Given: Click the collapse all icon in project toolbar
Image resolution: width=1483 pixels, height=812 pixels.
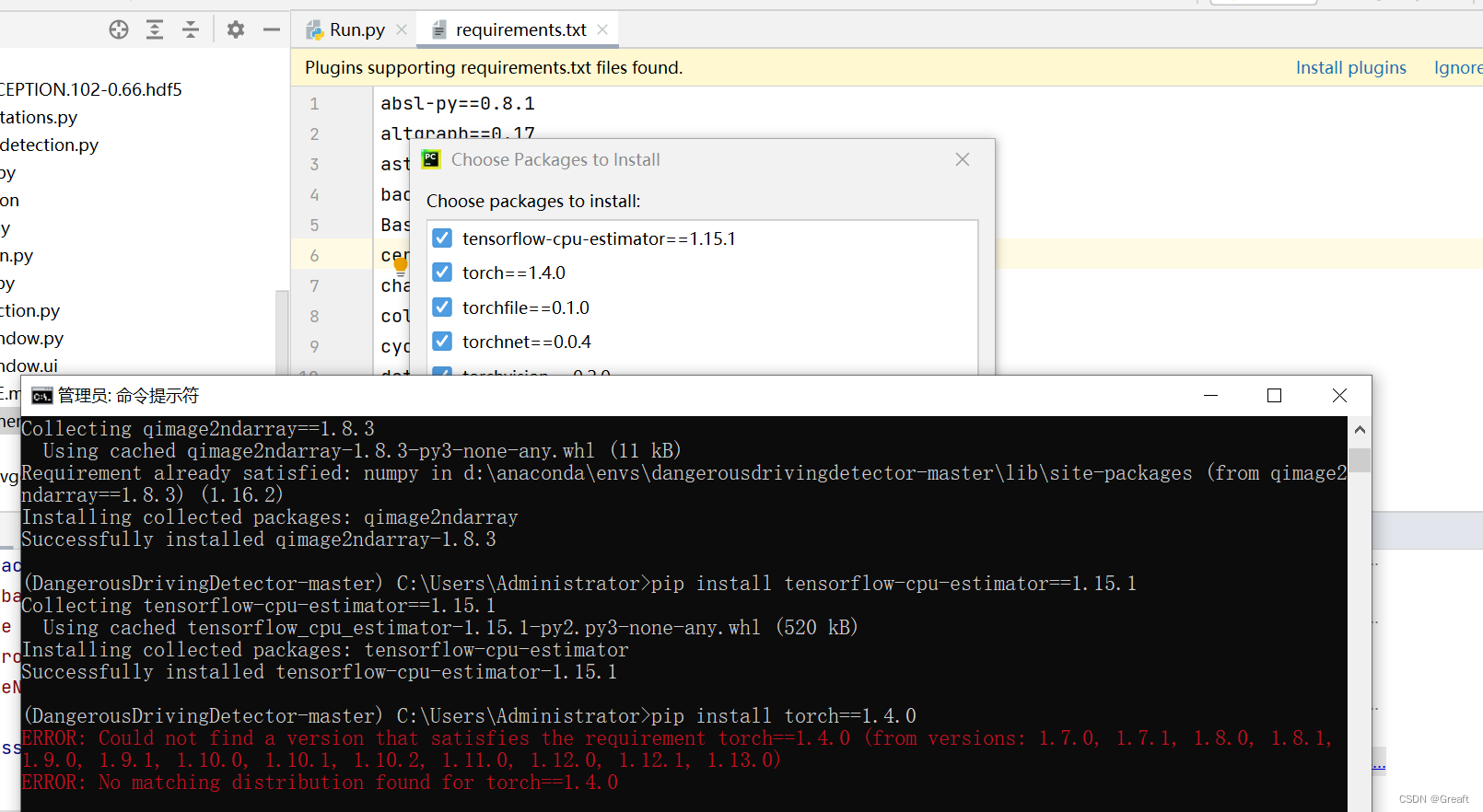Looking at the screenshot, I should pyautogui.click(x=191, y=29).
